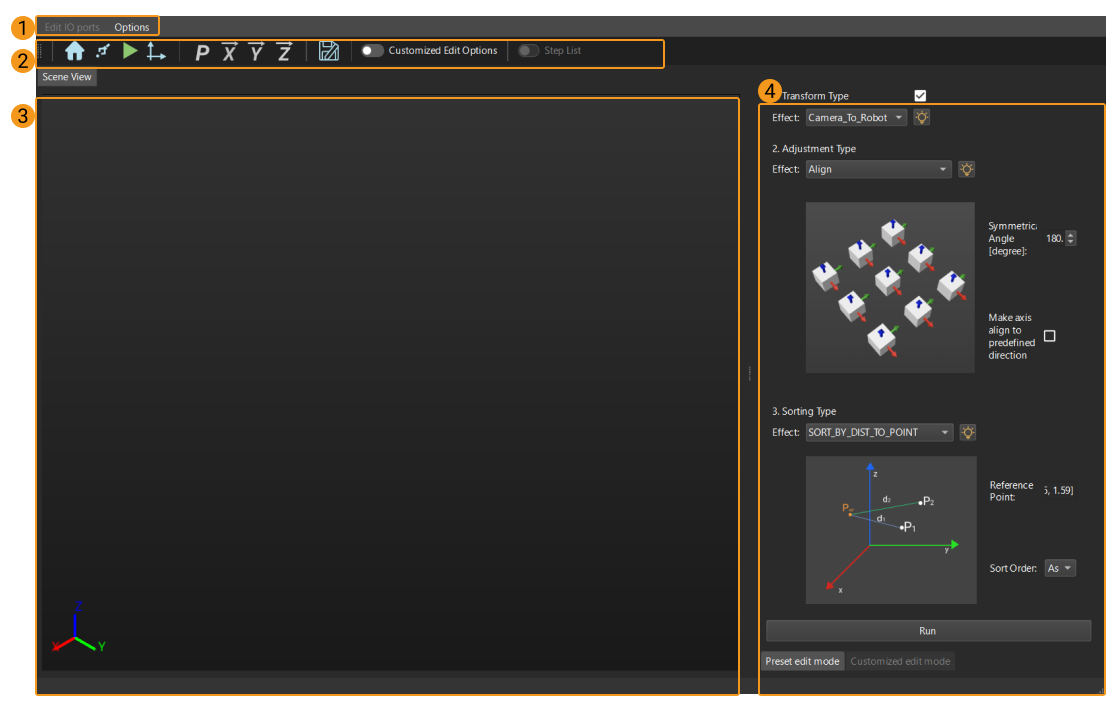Show the X axis vector icon

(x=229, y=52)
